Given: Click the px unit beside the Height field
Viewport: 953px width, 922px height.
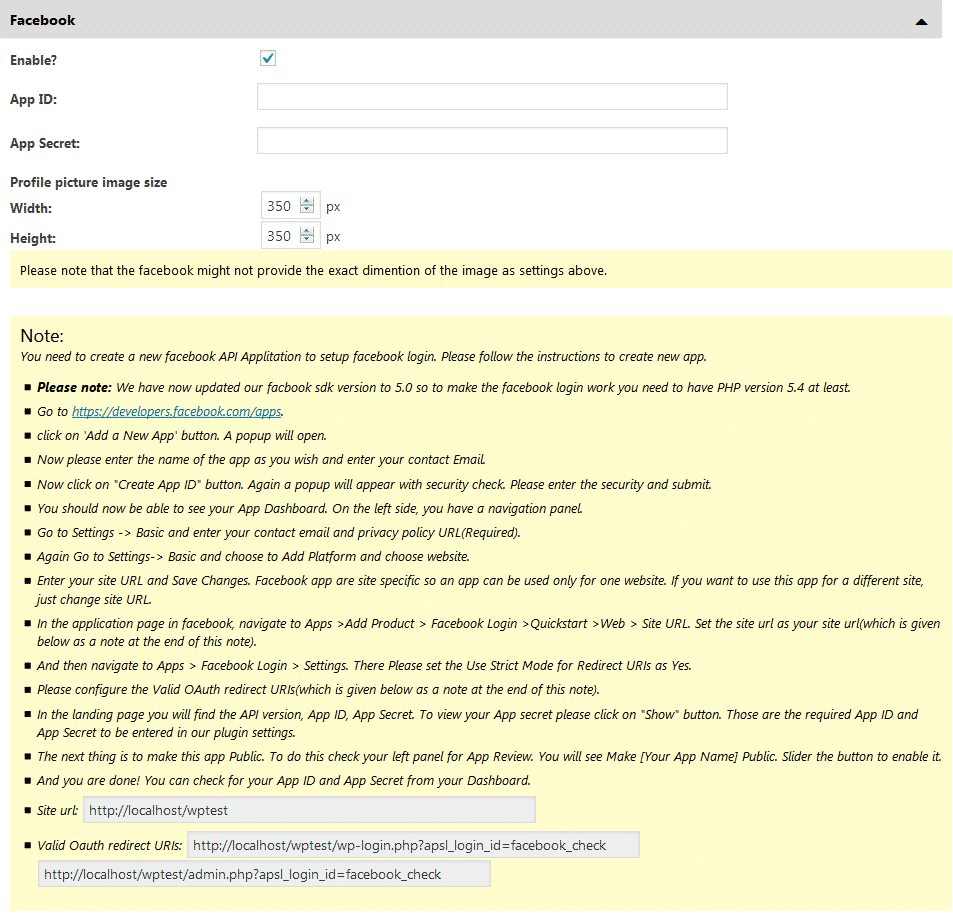Looking at the screenshot, I should (333, 237).
